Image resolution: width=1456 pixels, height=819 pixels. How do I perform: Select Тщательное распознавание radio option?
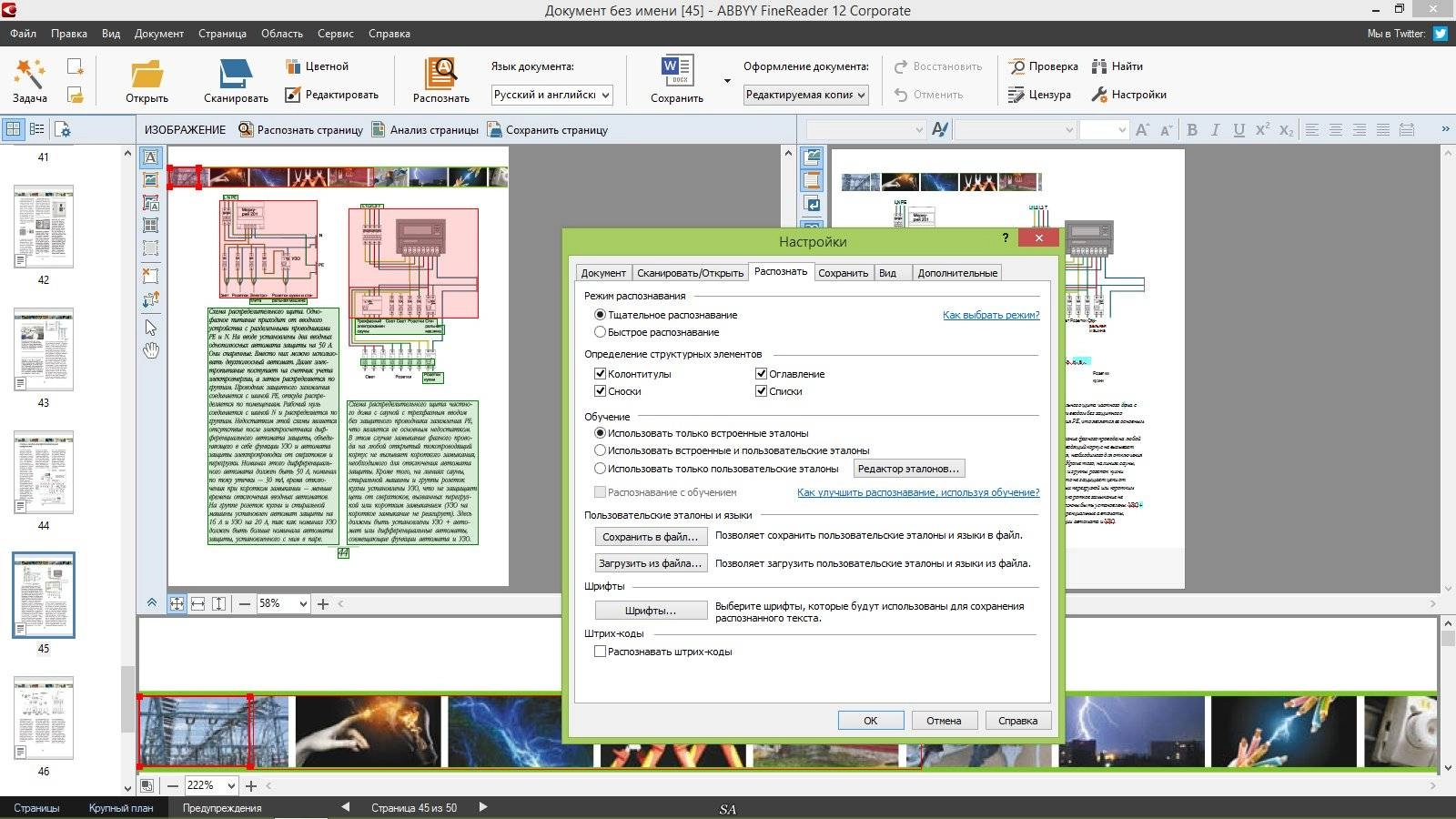coord(600,315)
